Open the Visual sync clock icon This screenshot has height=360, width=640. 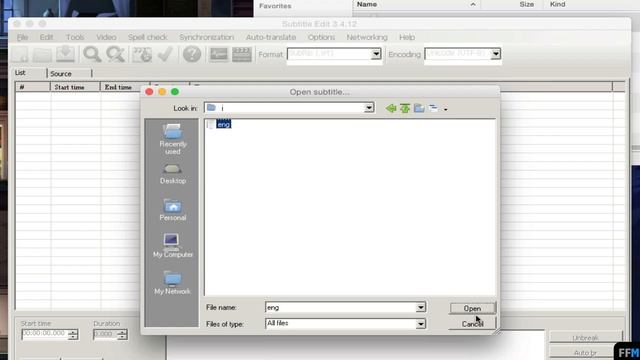click(x=142, y=54)
